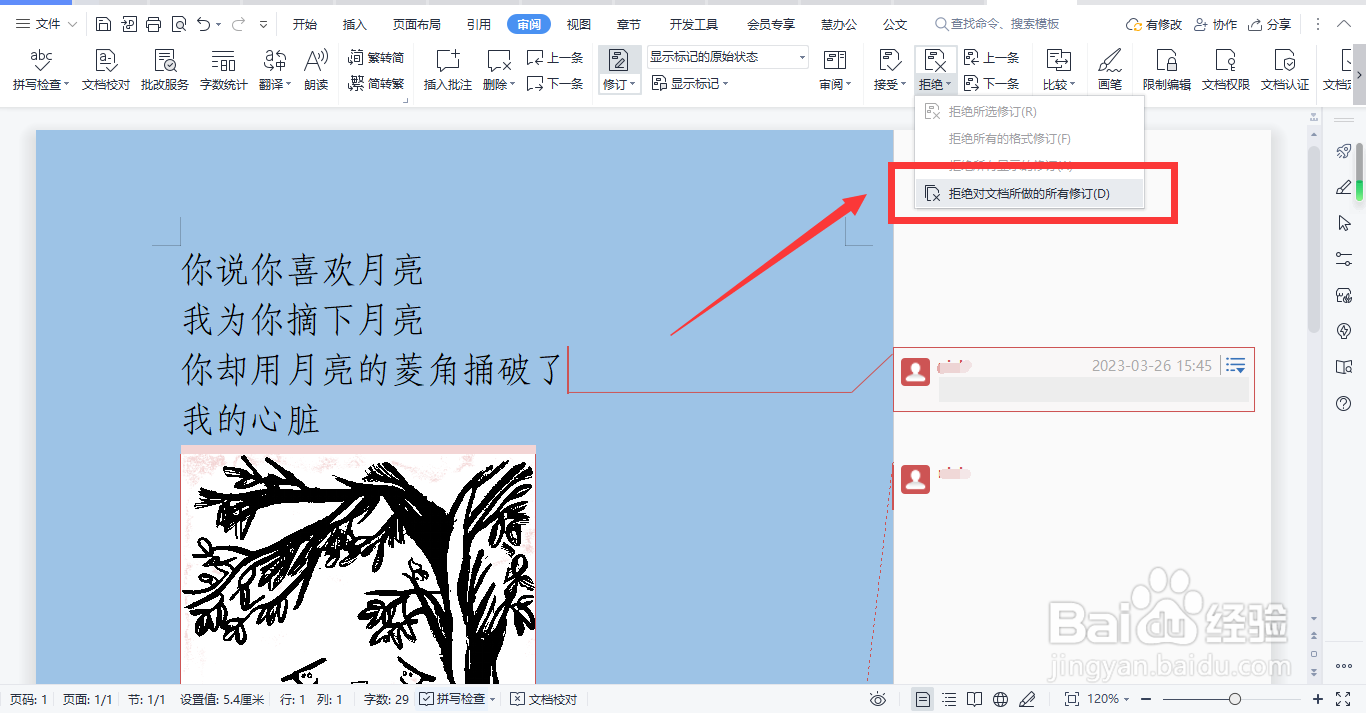Screen dimensions: 1366x713
Task: Switch to outline view in status bar
Action: point(949,699)
